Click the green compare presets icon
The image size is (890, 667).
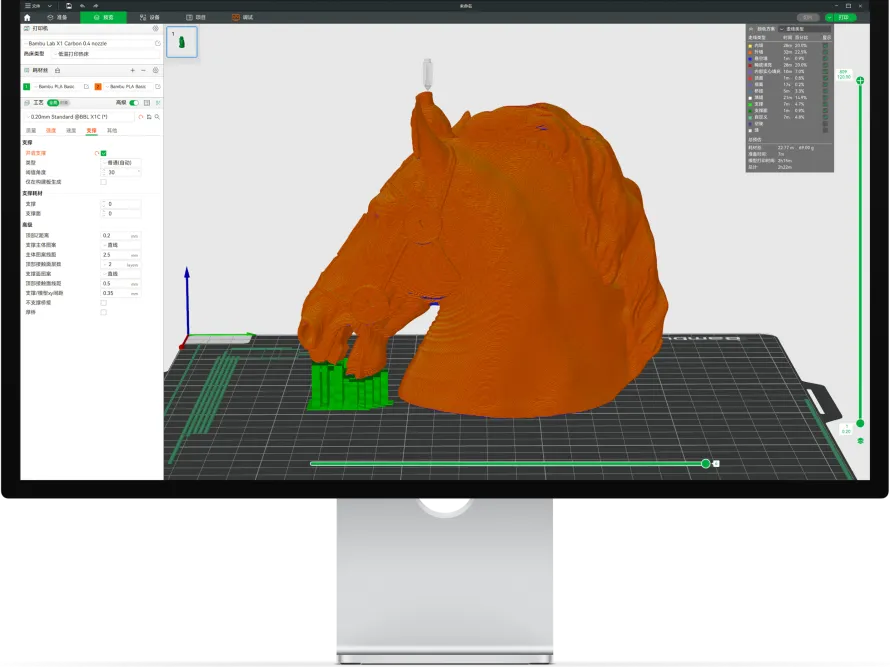click(158, 103)
